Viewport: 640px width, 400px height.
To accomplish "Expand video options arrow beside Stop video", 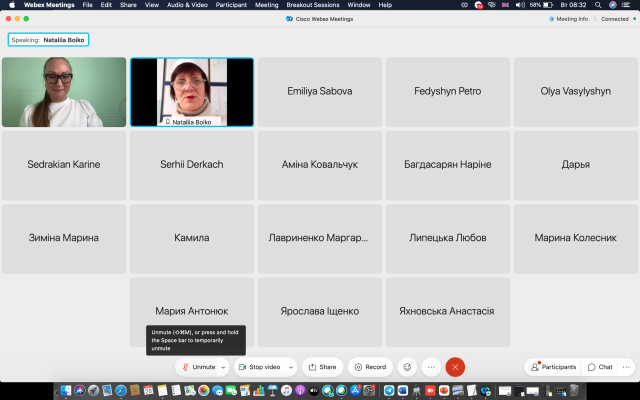I will [x=291, y=367].
